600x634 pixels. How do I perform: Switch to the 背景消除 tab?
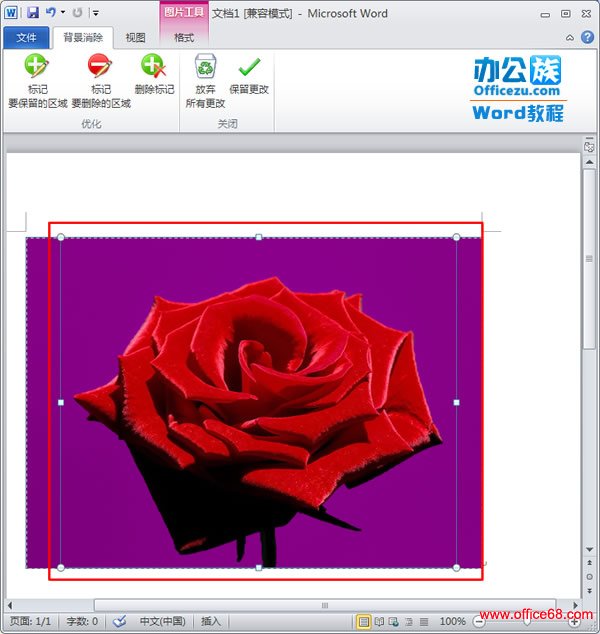[83, 38]
